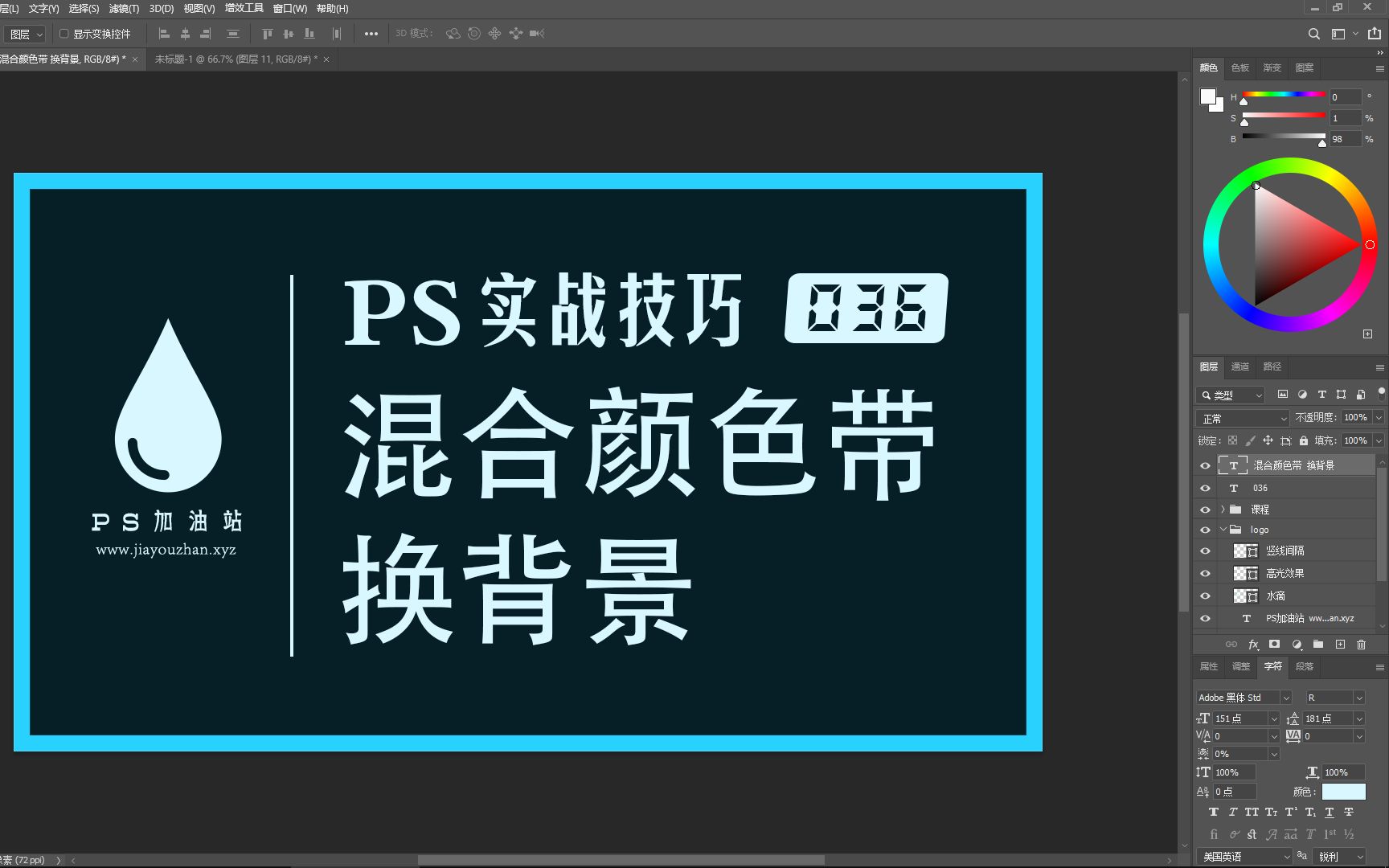
Task: Filter layers by smart object type
Action: click(x=1360, y=395)
